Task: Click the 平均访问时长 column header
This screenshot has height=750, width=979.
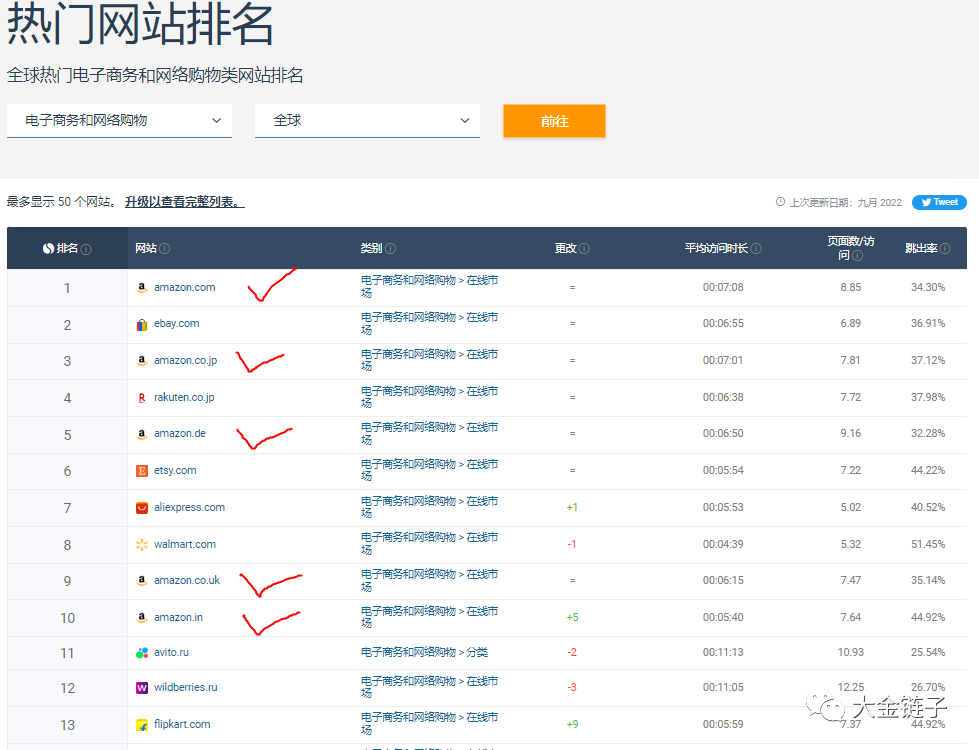Action: (723, 249)
